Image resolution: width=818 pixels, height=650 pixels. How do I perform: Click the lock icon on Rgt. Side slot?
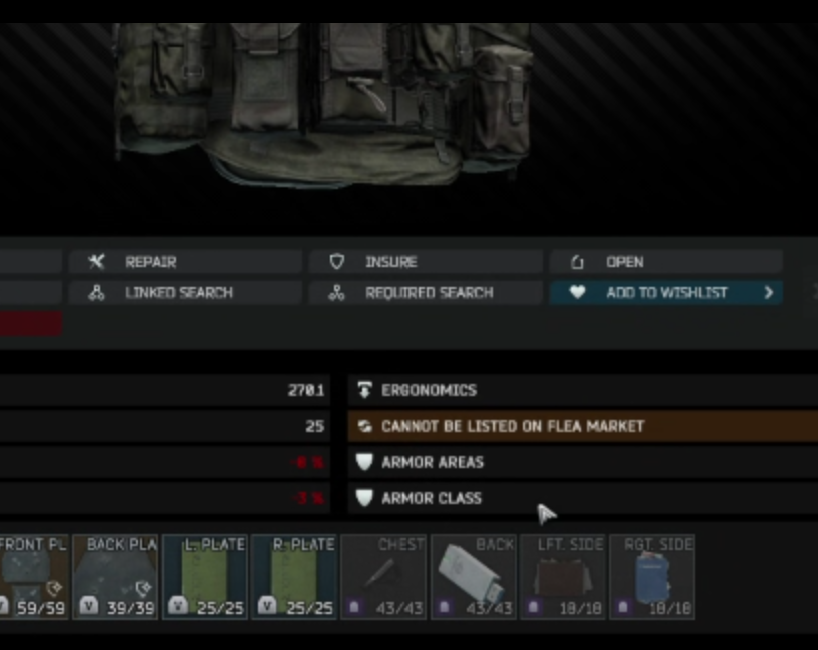[623, 607]
